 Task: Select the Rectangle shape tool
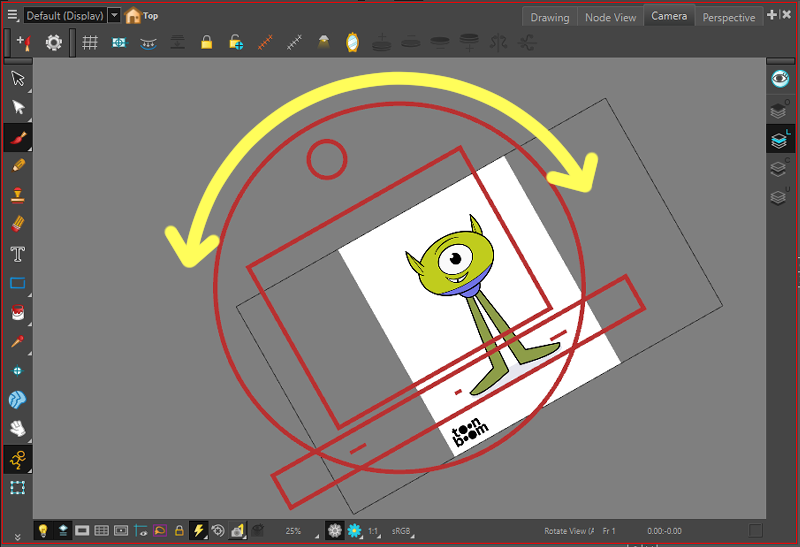click(x=17, y=283)
